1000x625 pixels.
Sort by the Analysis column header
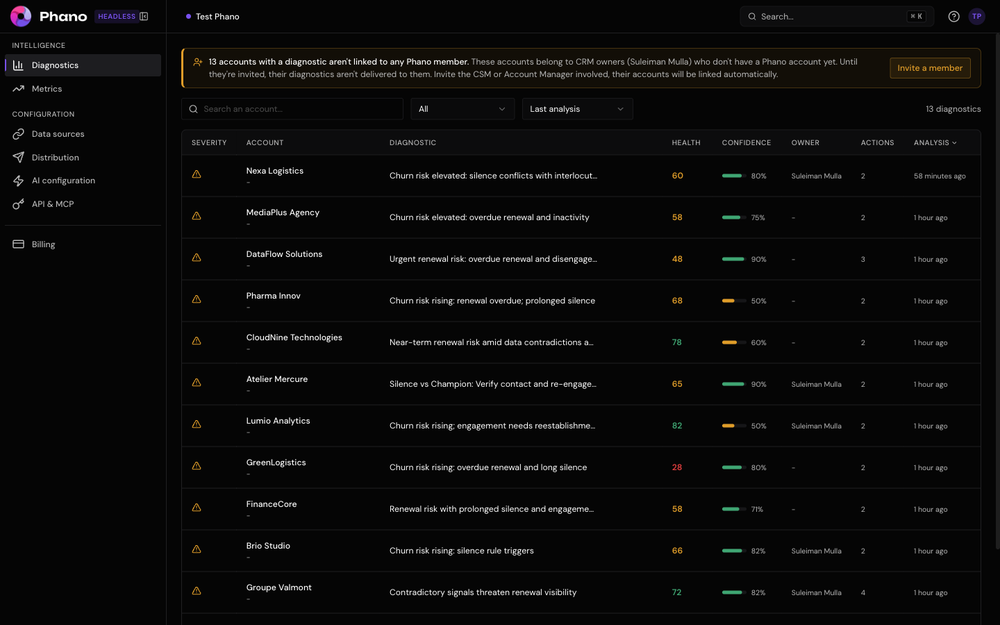935,143
